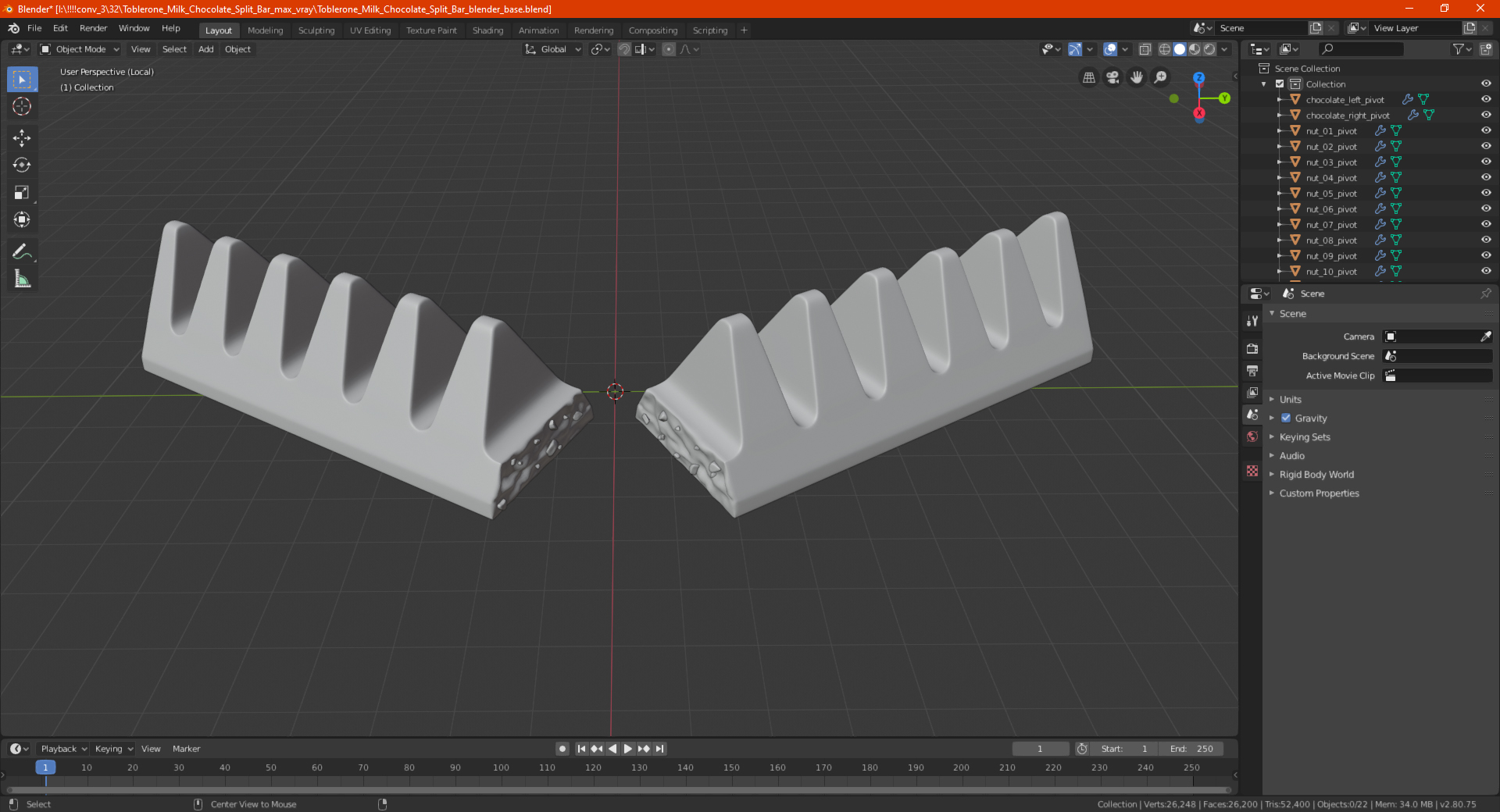Switch to the Shading workspace tab
The height and width of the screenshot is (812, 1500).
coord(487,30)
